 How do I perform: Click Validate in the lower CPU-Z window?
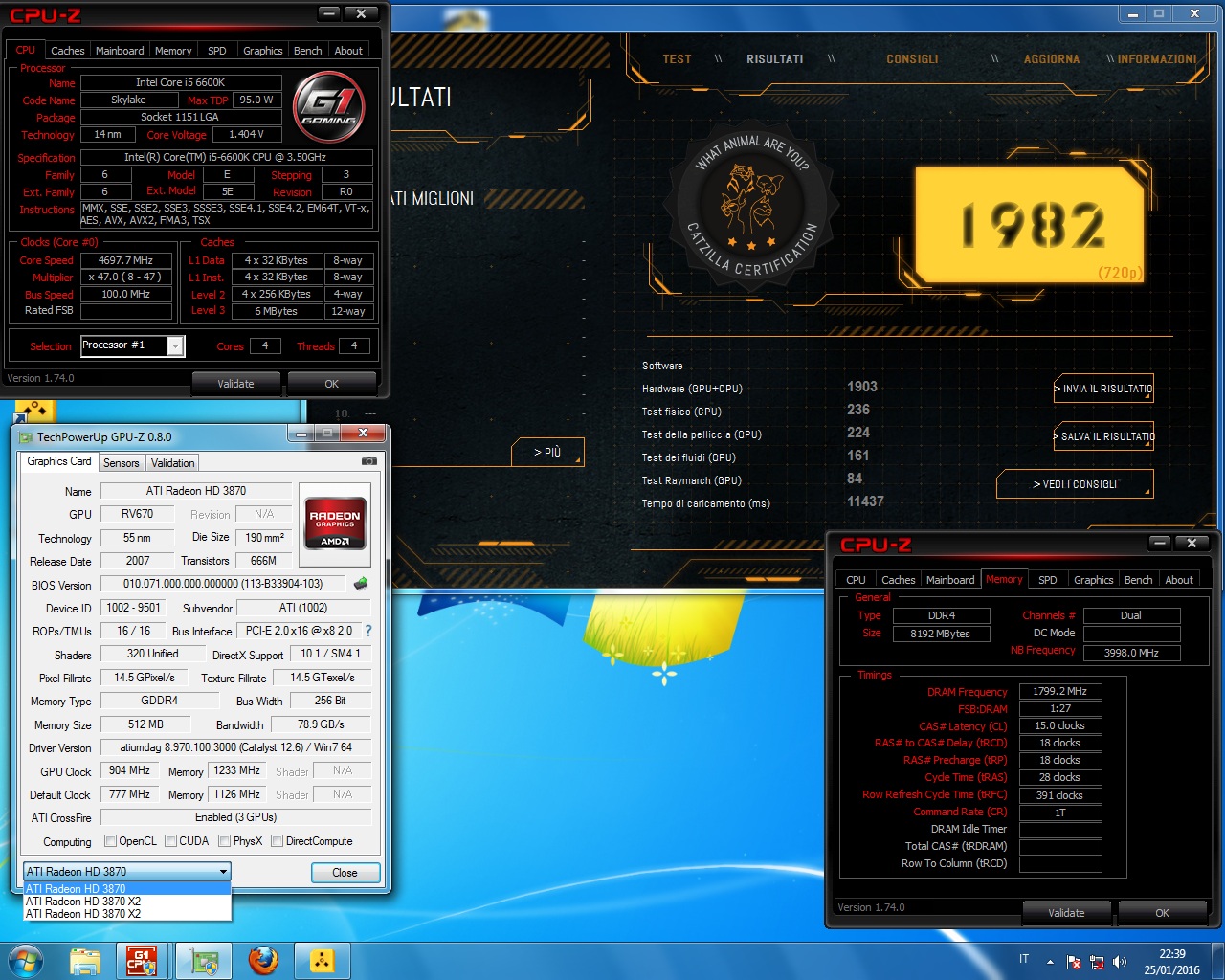tap(1066, 913)
